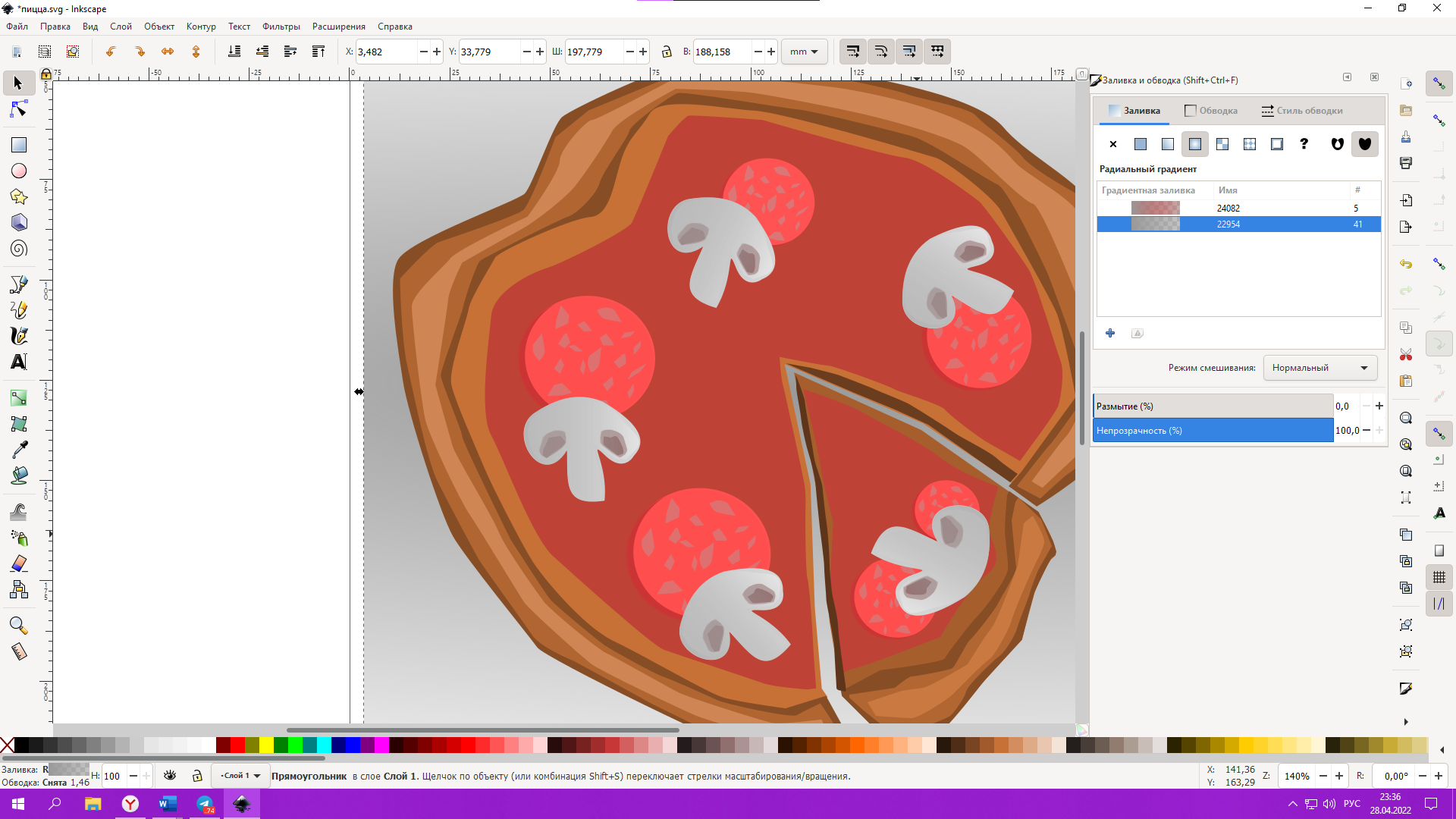Select the Calligraphy tool

[x=19, y=336]
